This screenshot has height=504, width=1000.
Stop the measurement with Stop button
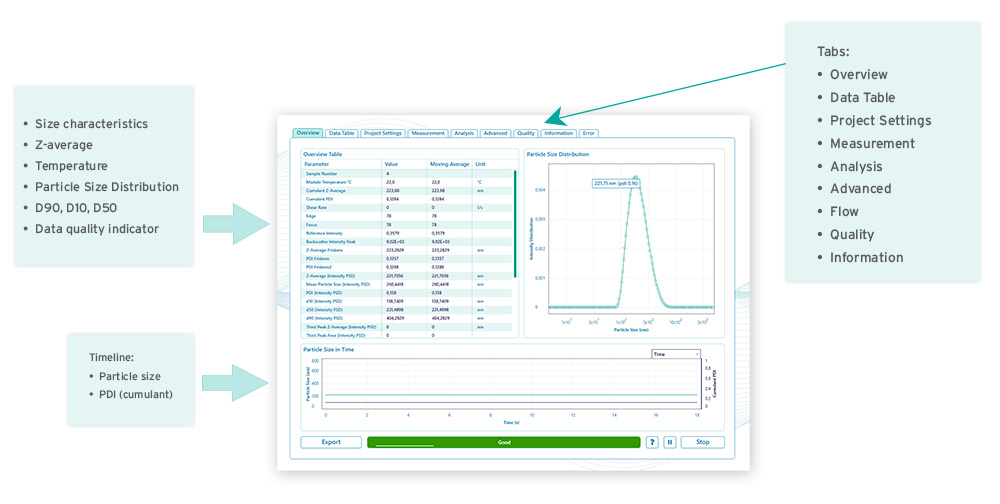[702, 442]
